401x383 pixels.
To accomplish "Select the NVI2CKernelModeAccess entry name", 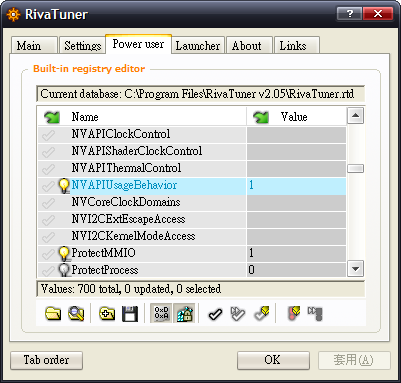I will pyautogui.click(x=133, y=236).
